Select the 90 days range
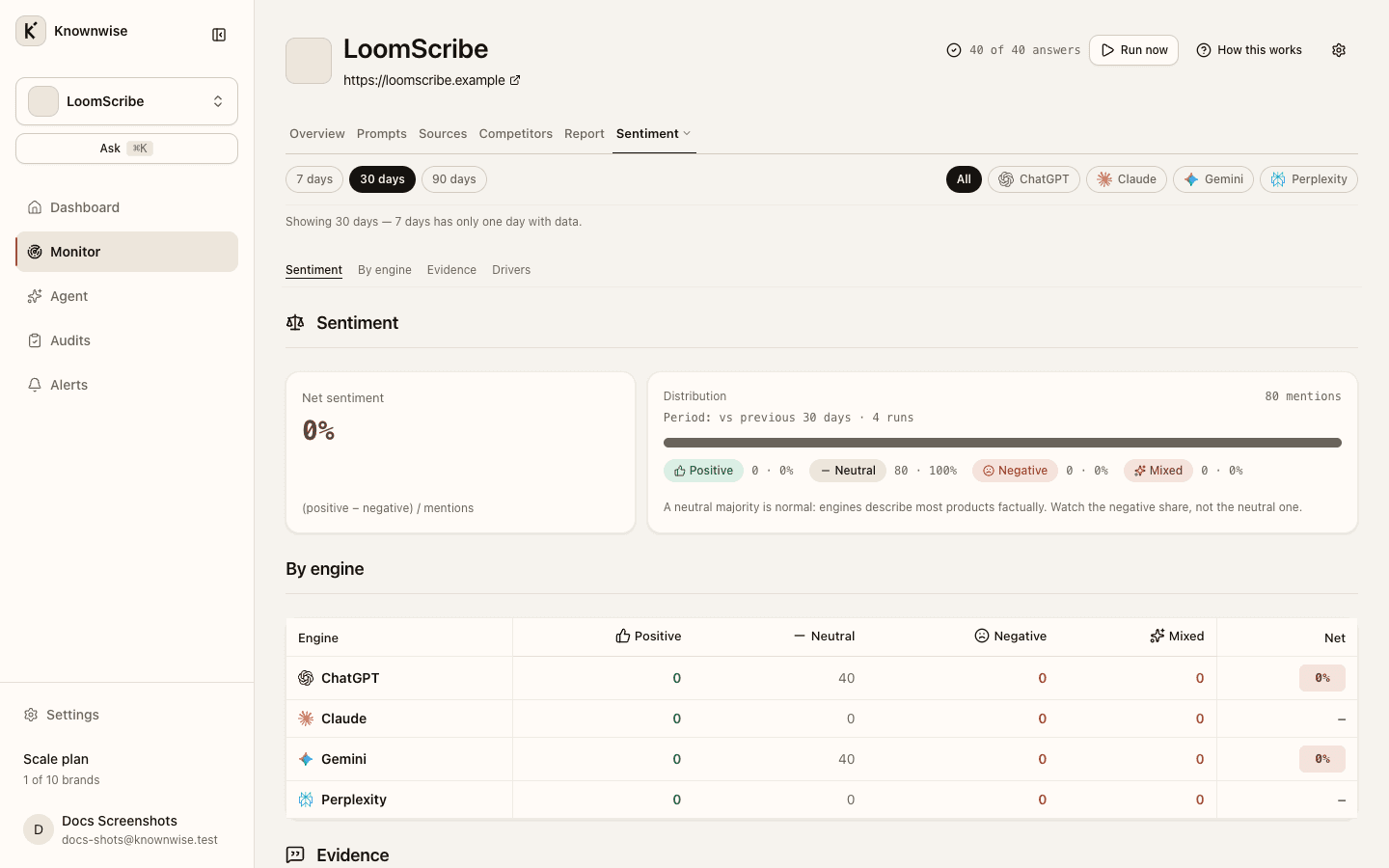The image size is (1389, 868). [x=454, y=179]
